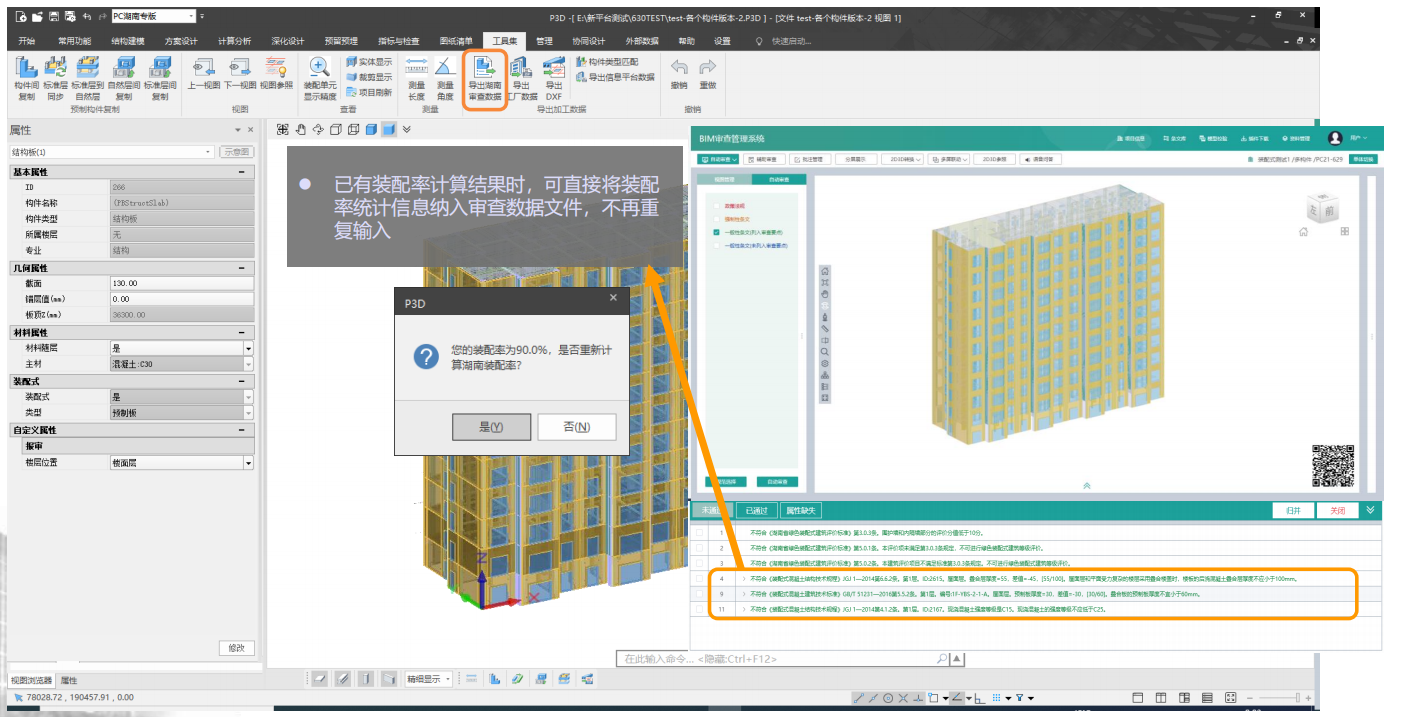Screen dimensions: 1401x717
Task: Click 是(Y) in the P3D dialog
Action: tap(491, 427)
